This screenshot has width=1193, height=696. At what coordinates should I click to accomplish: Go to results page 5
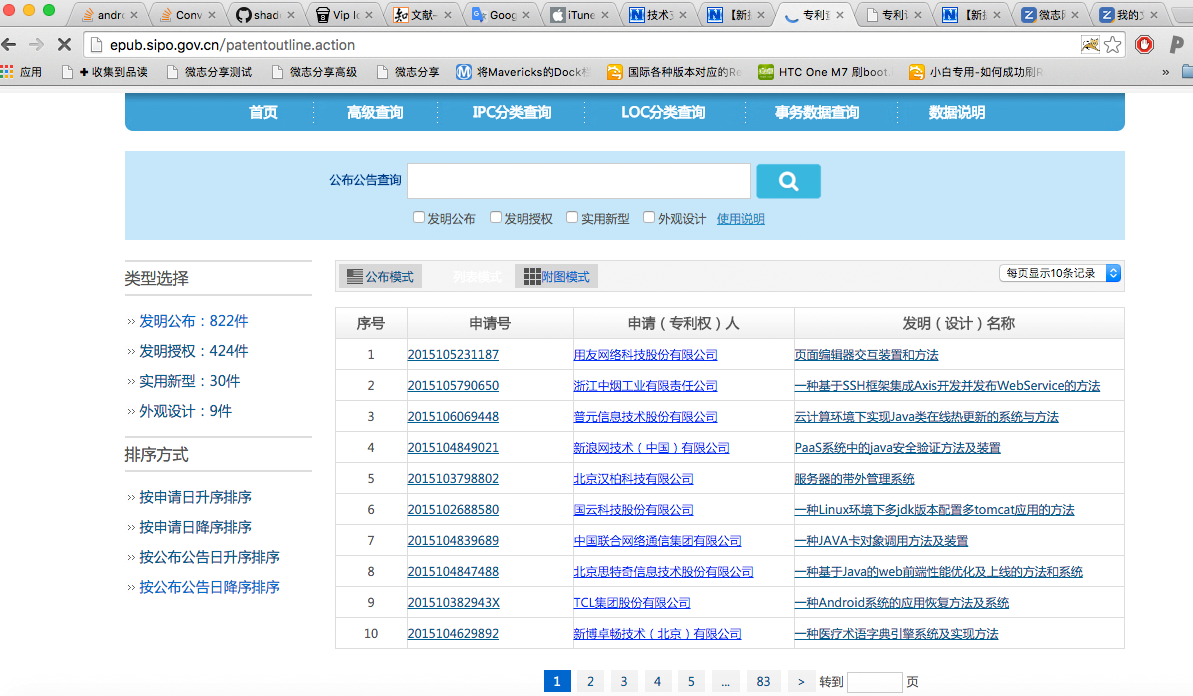coord(691,682)
